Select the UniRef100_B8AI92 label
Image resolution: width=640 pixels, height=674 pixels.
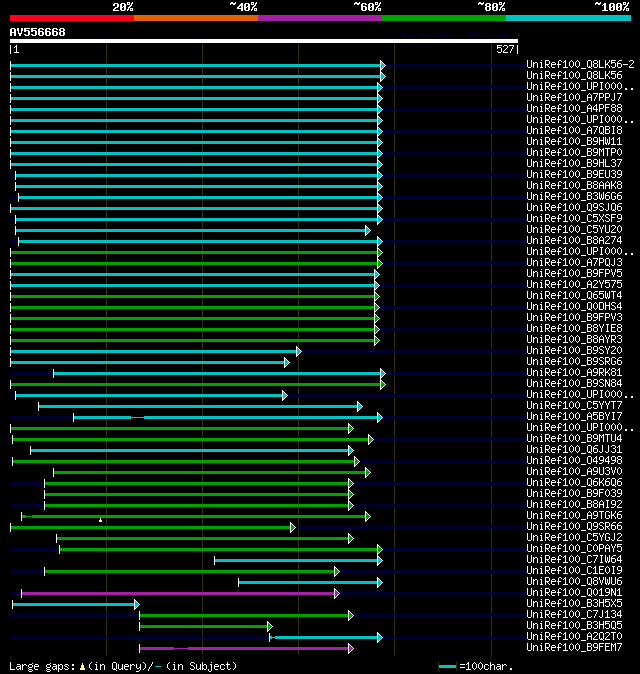tap(574, 505)
